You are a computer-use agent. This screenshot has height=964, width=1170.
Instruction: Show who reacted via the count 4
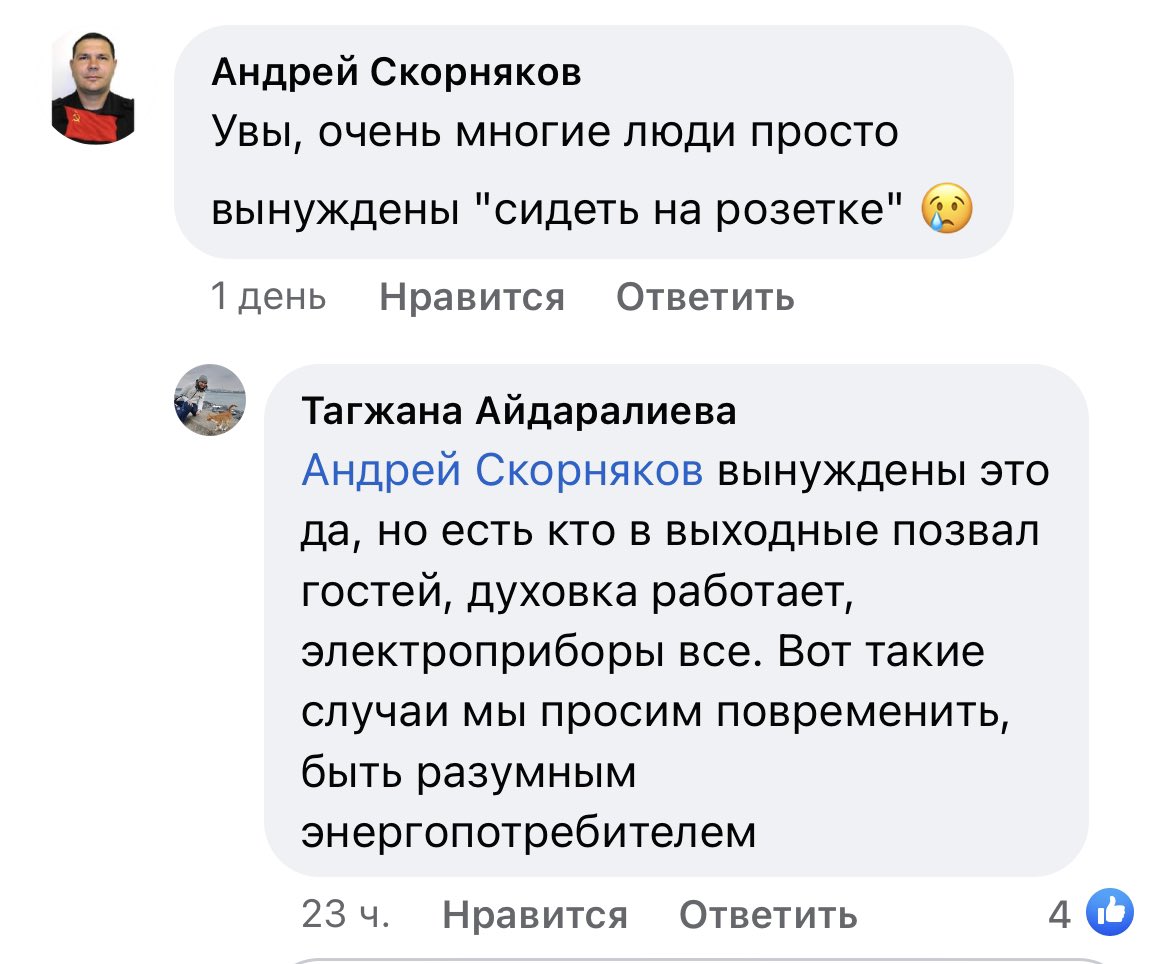pyautogui.click(x=1059, y=913)
